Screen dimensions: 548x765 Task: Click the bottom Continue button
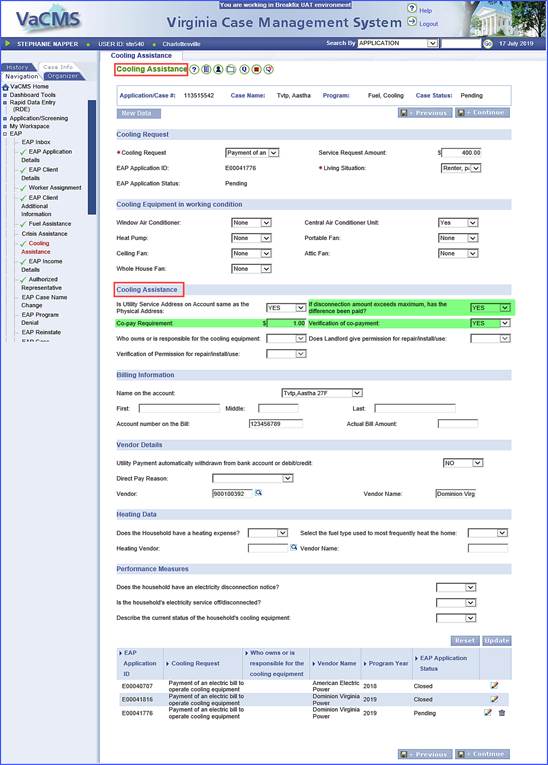click(x=483, y=754)
